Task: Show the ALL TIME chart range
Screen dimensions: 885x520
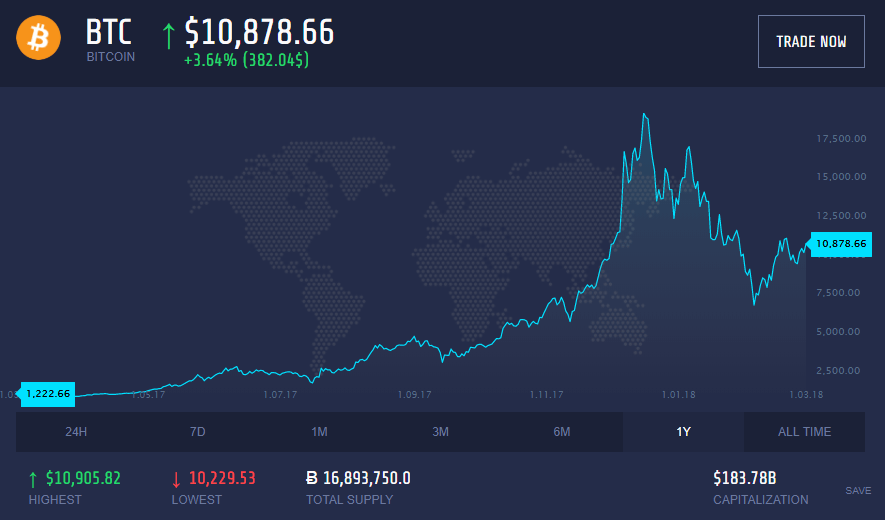Action: click(804, 431)
